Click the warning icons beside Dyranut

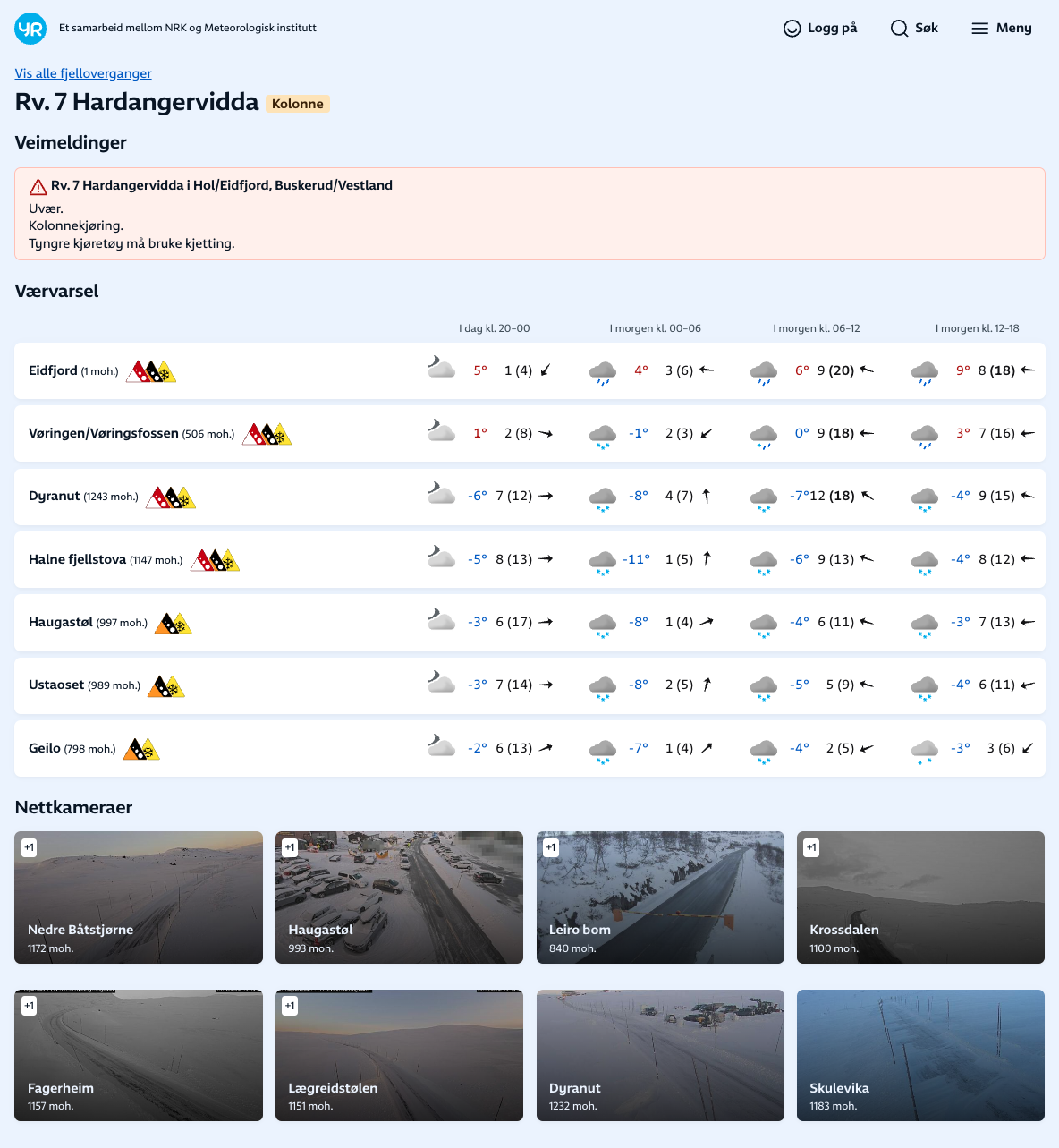pos(171,497)
